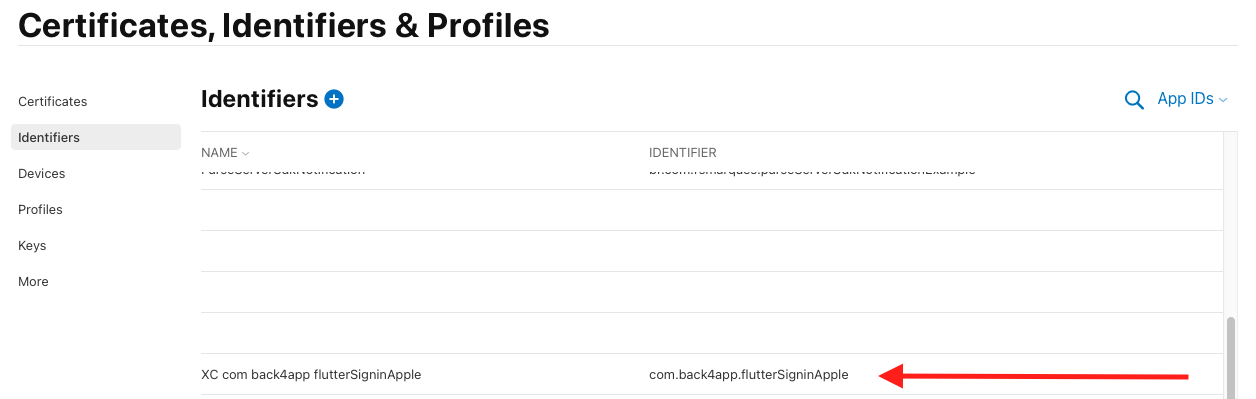This screenshot has height=399, width=1256.
Task: Expand the App IDs filter dropdown
Action: [1192, 99]
